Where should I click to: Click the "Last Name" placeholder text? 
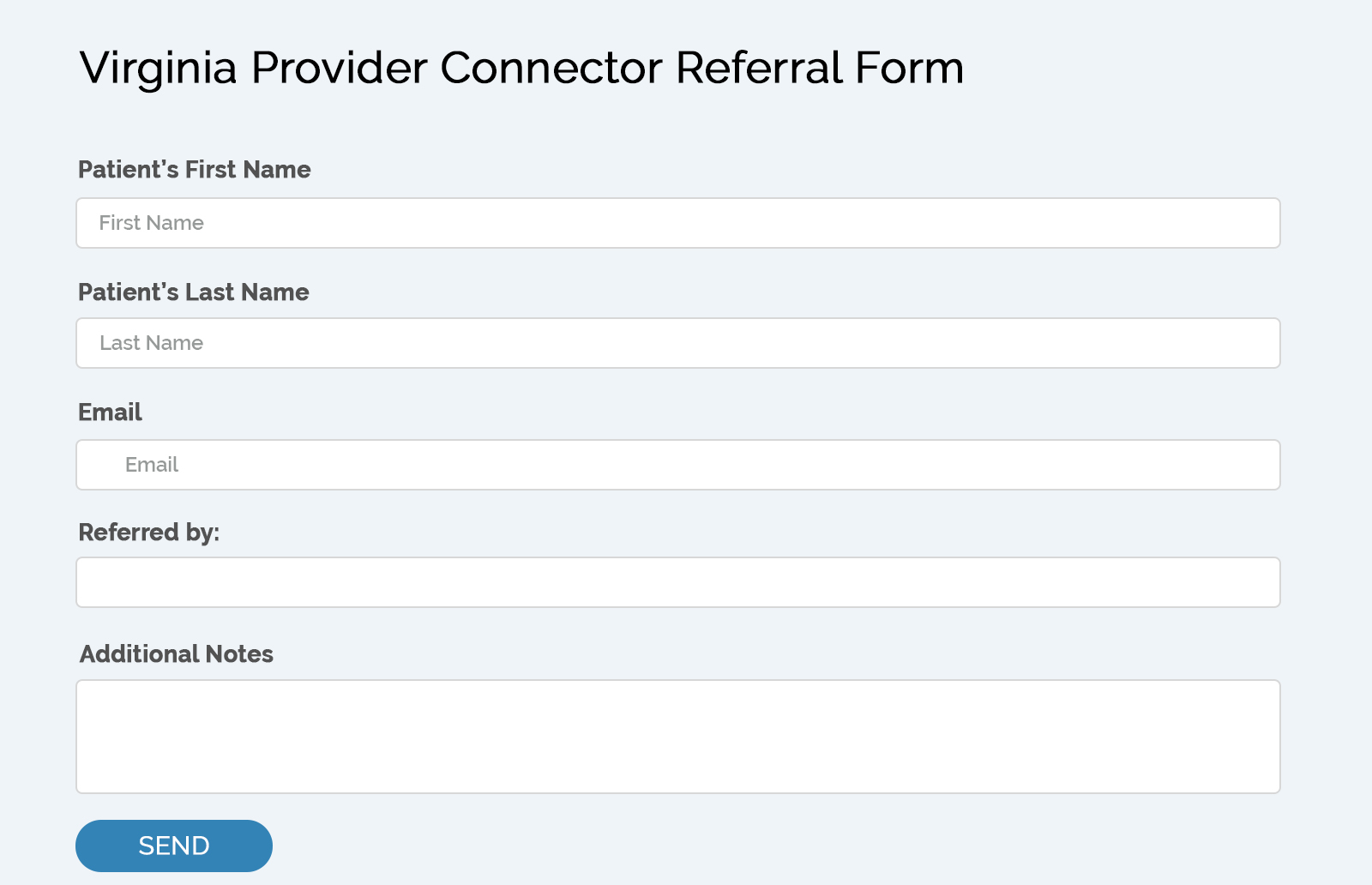click(x=151, y=343)
